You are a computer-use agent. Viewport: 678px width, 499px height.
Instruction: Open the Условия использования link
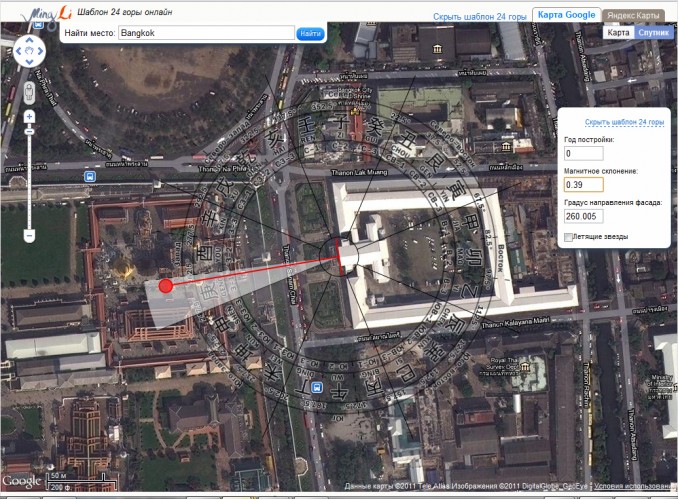634,486
